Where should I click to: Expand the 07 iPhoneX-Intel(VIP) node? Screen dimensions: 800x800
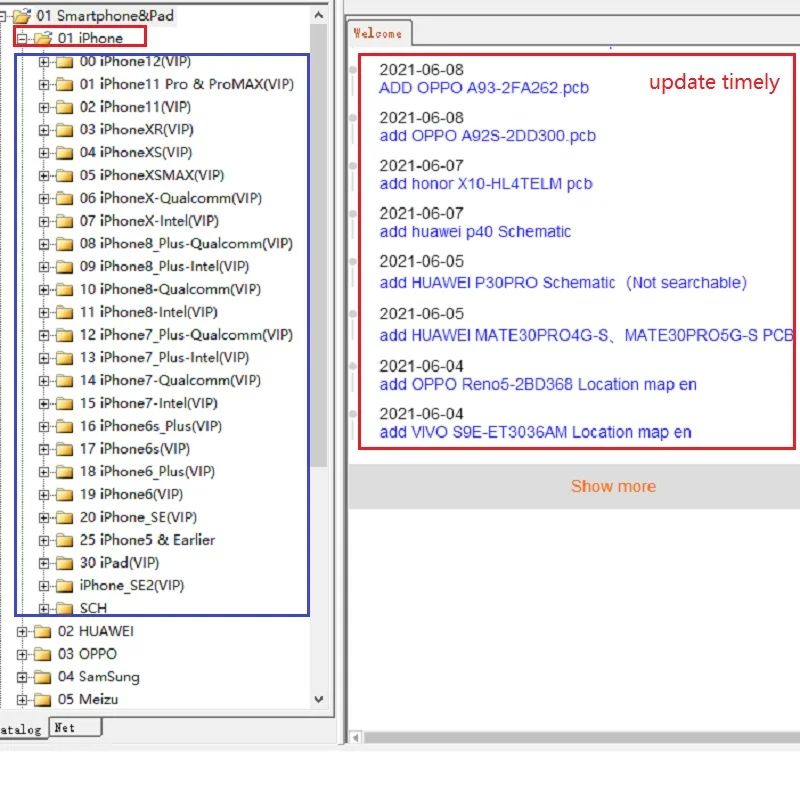point(44,221)
